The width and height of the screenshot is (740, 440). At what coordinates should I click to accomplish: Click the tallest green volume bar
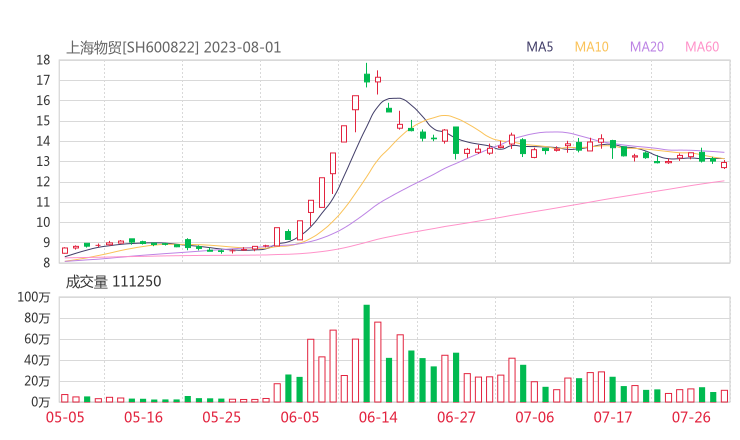pyautogui.click(x=367, y=354)
